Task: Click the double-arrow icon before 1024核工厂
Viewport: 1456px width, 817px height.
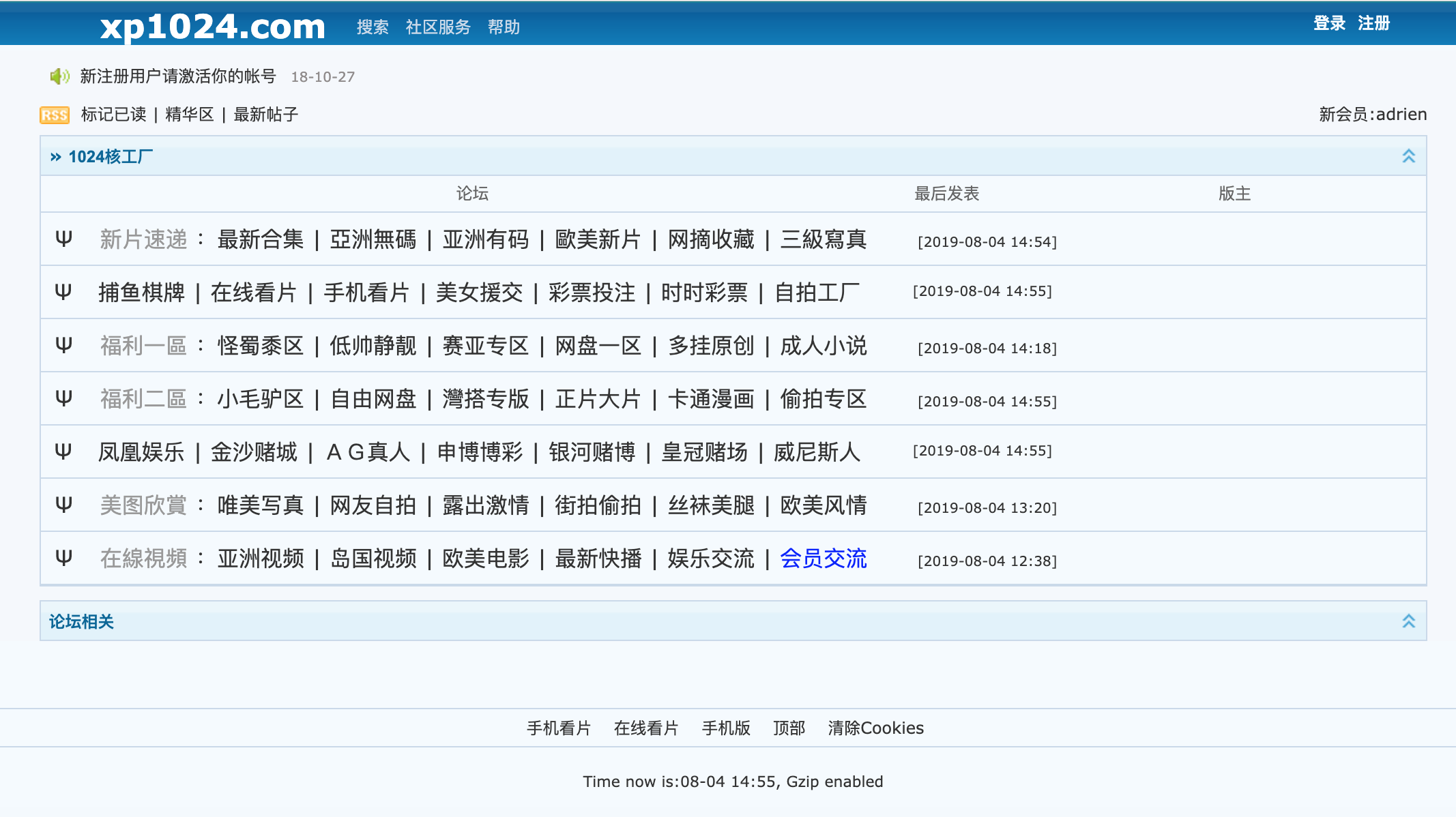Action: pos(55,157)
